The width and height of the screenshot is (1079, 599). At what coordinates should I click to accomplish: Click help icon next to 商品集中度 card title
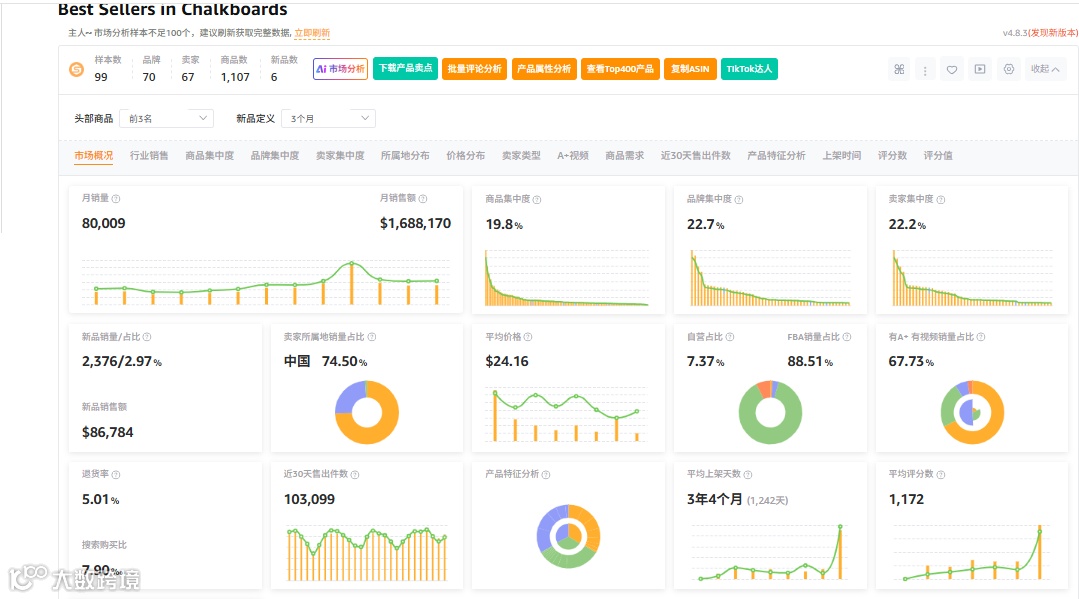click(537, 199)
